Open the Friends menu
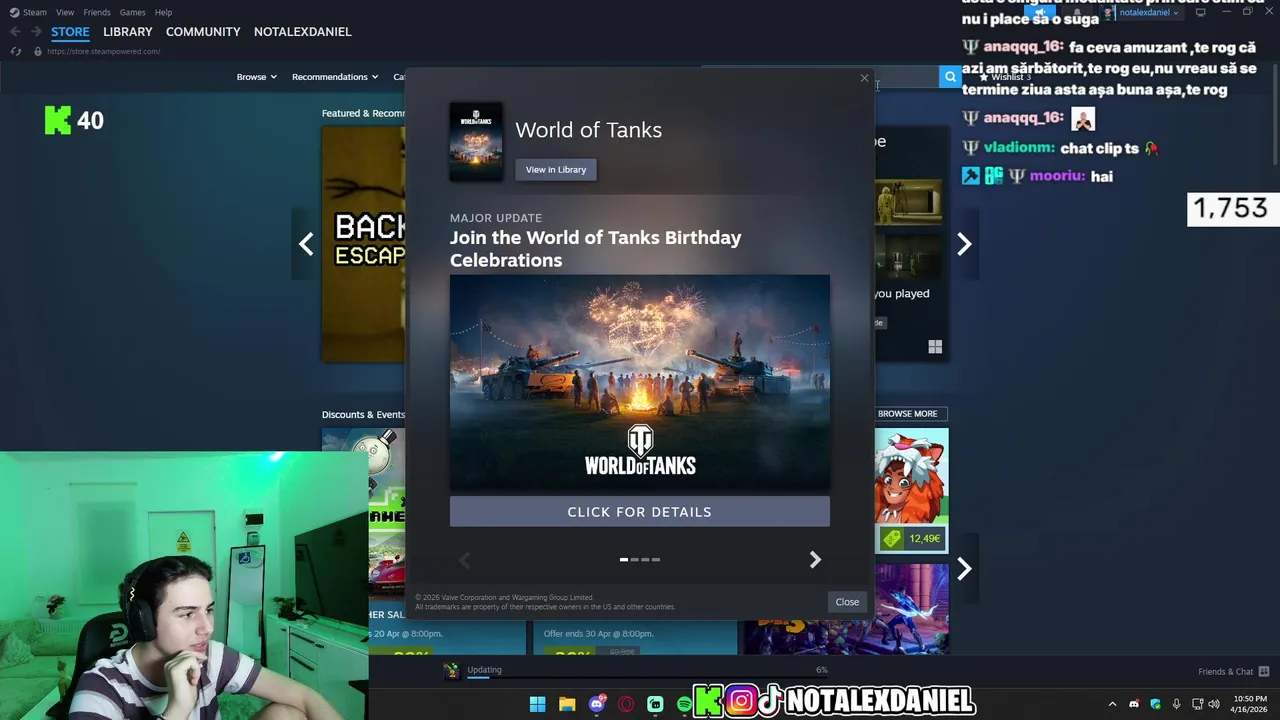The width and height of the screenshot is (1280, 720). click(97, 12)
